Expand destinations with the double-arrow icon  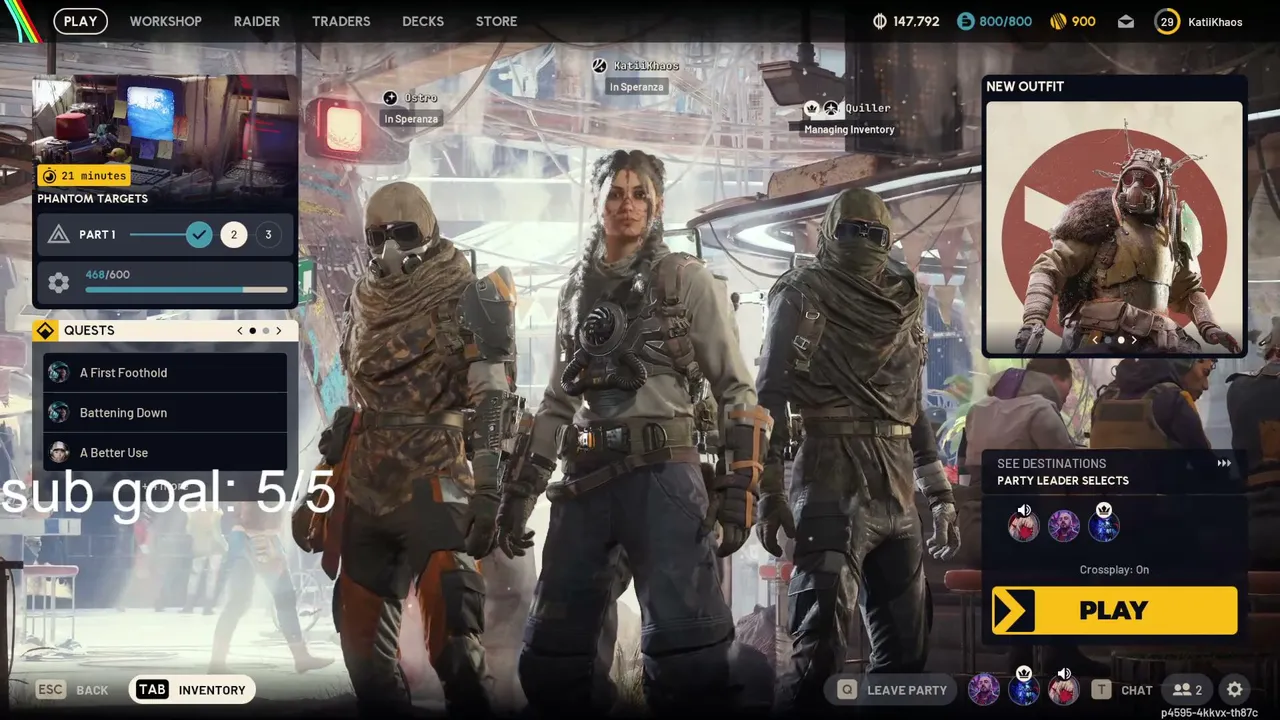[1224, 464]
